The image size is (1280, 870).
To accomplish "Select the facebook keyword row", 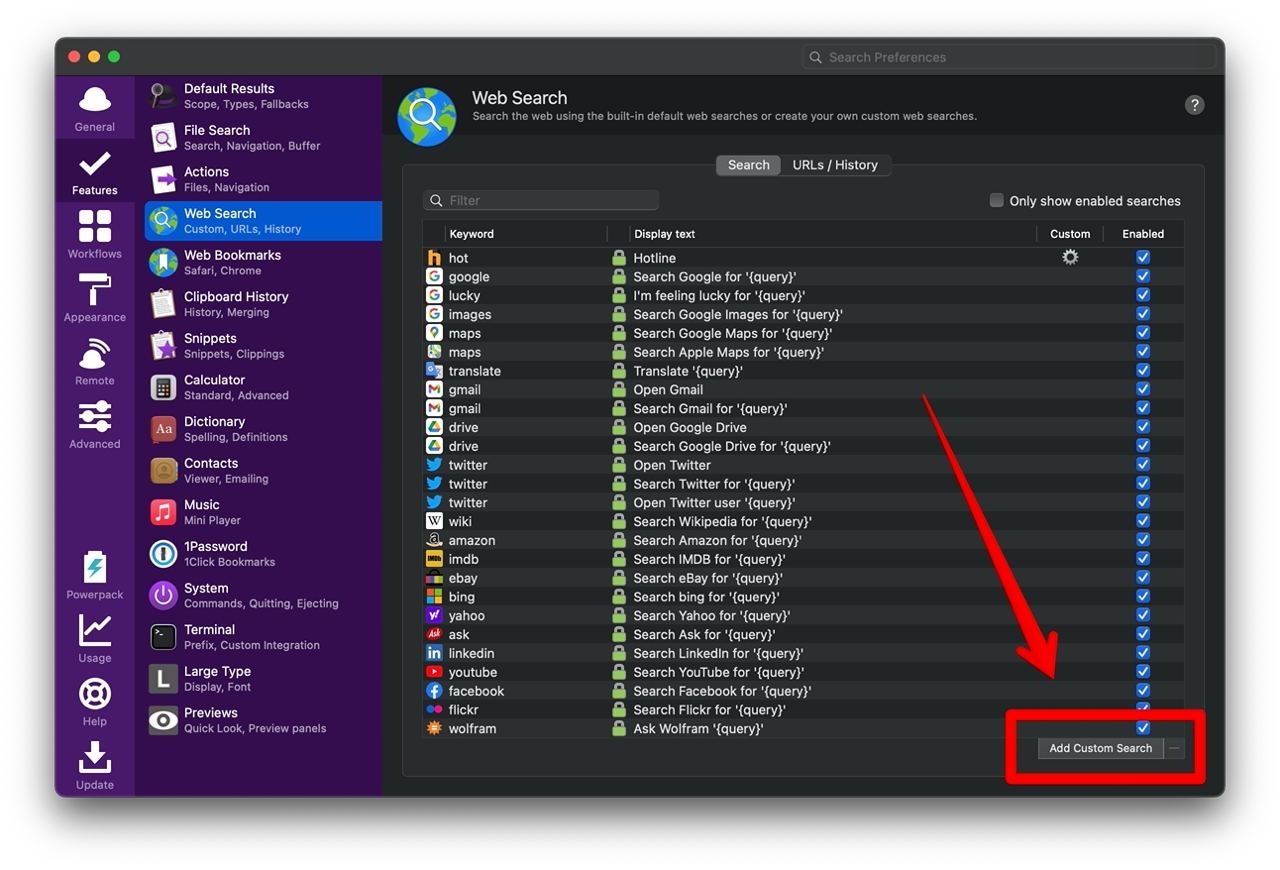I will [x=803, y=691].
